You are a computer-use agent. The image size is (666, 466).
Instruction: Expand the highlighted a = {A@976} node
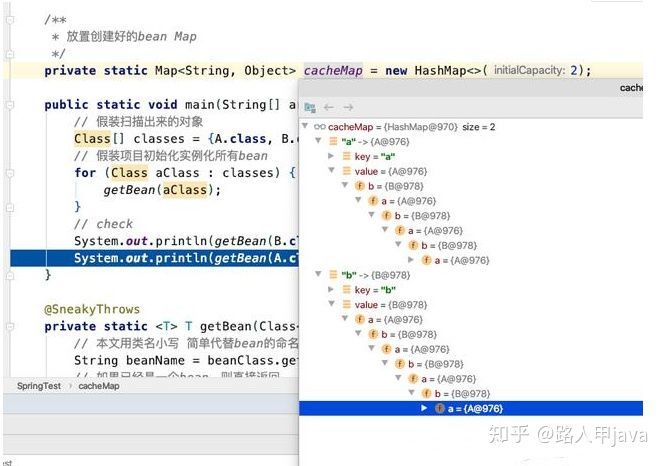pos(424,408)
